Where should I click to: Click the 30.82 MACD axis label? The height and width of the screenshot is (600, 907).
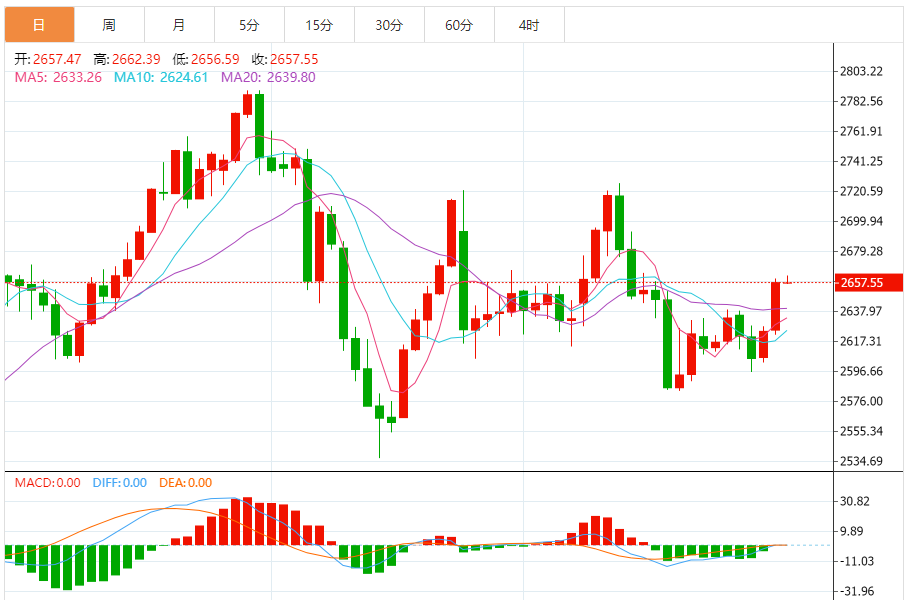[854, 501]
